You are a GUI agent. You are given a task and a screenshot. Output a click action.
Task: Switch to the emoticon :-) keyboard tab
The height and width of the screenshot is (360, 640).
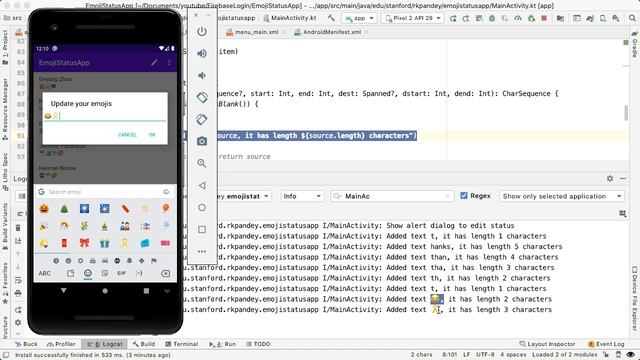[139, 273]
